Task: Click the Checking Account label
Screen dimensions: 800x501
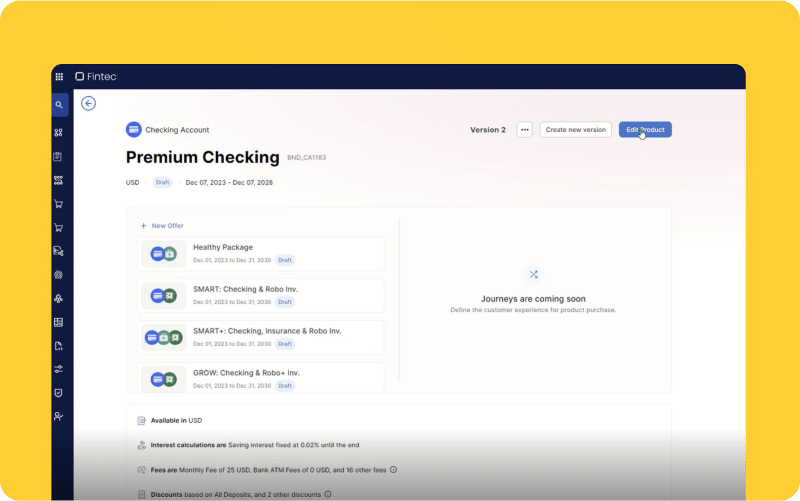Action: (177, 130)
